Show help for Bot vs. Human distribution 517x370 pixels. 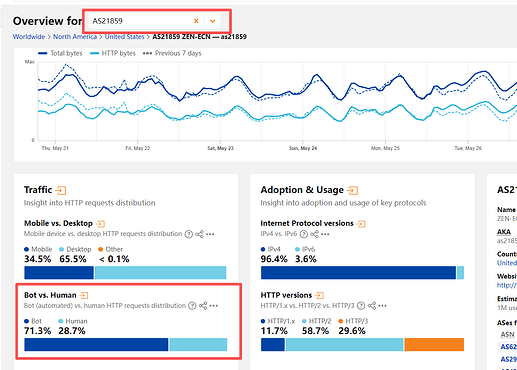(192, 306)
